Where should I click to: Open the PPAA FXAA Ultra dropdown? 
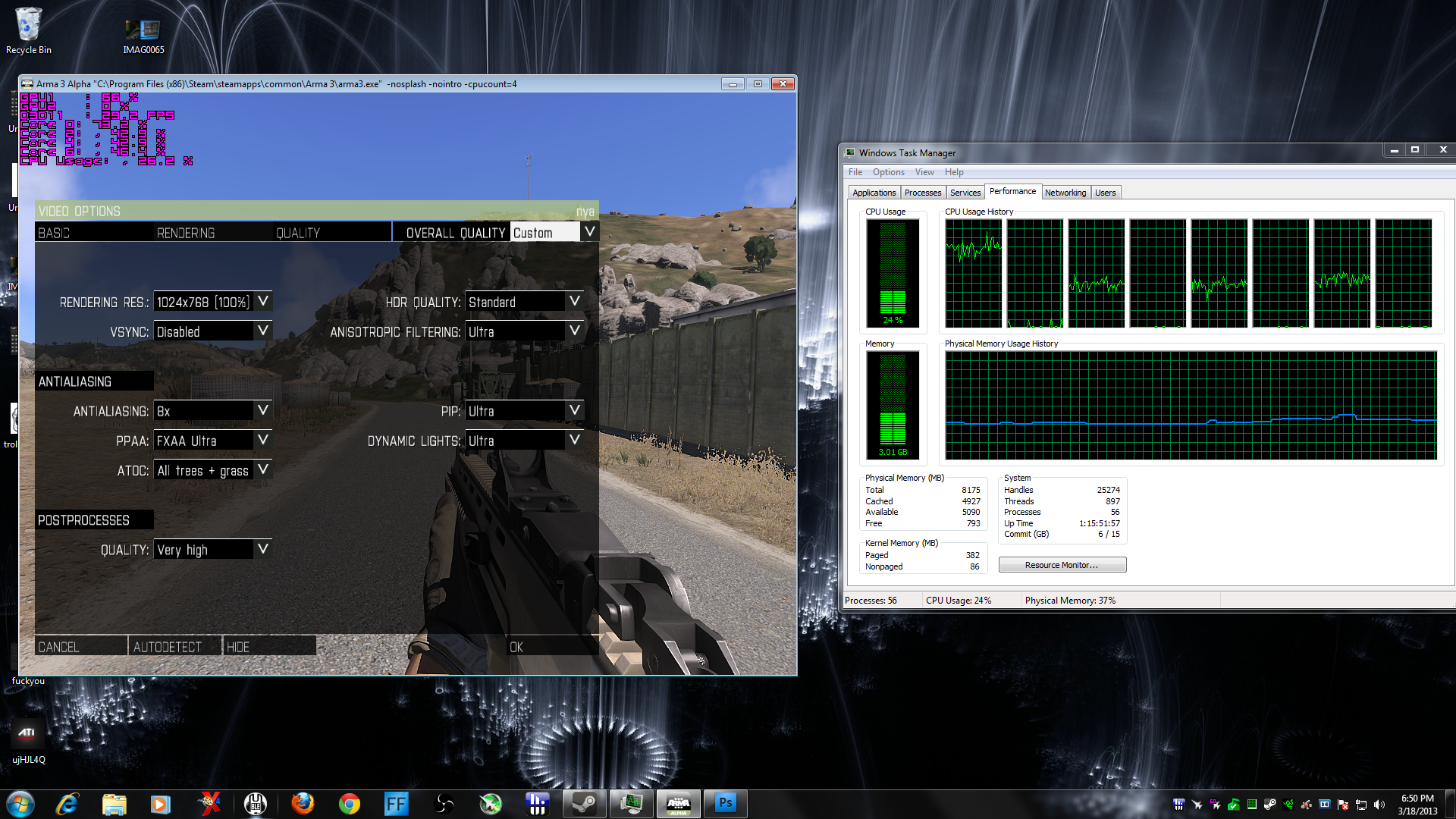tap(263, 441)
